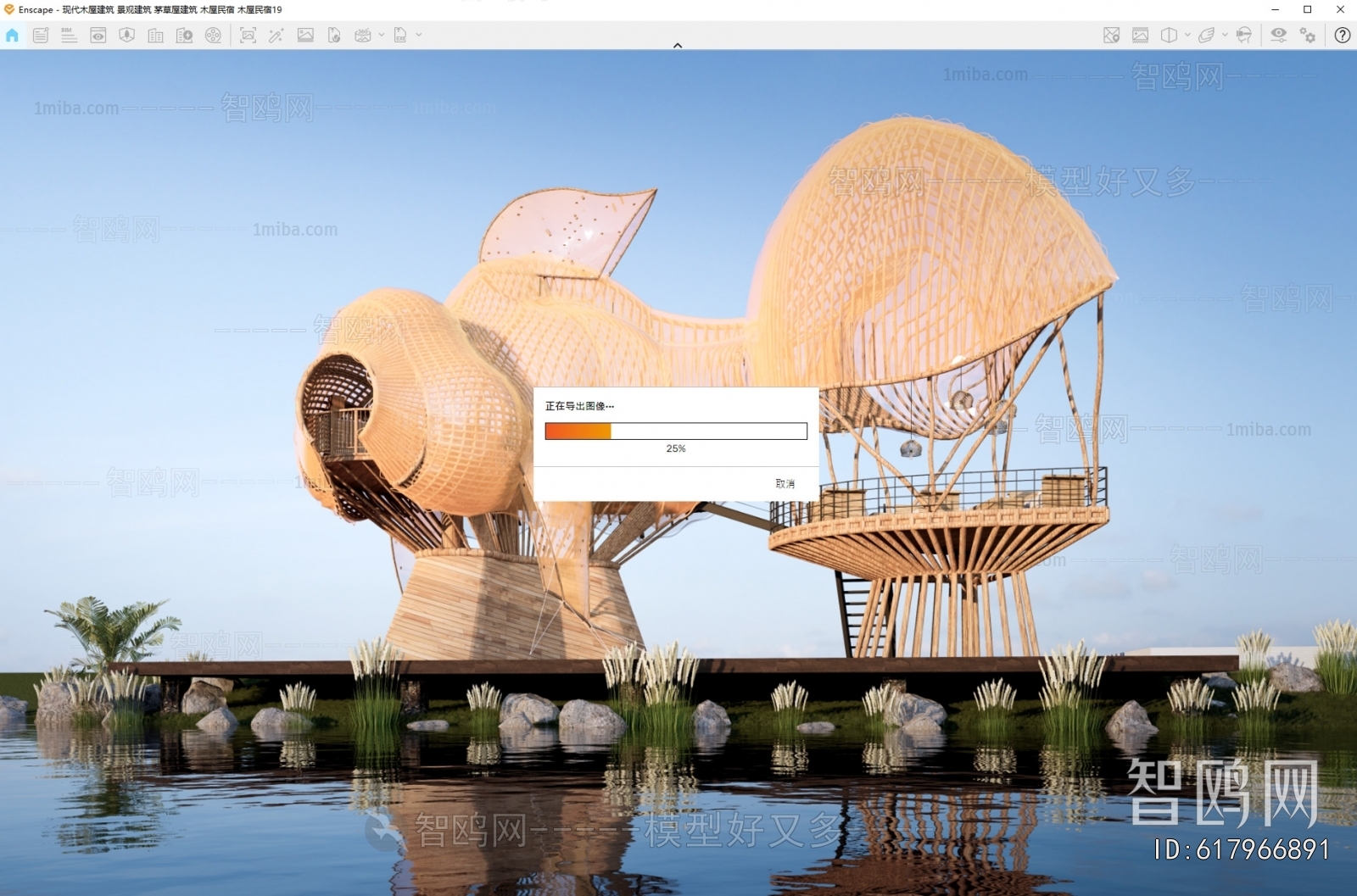Click the magic wand icon
The image size is (1357, 896).
tap(276, 35)
